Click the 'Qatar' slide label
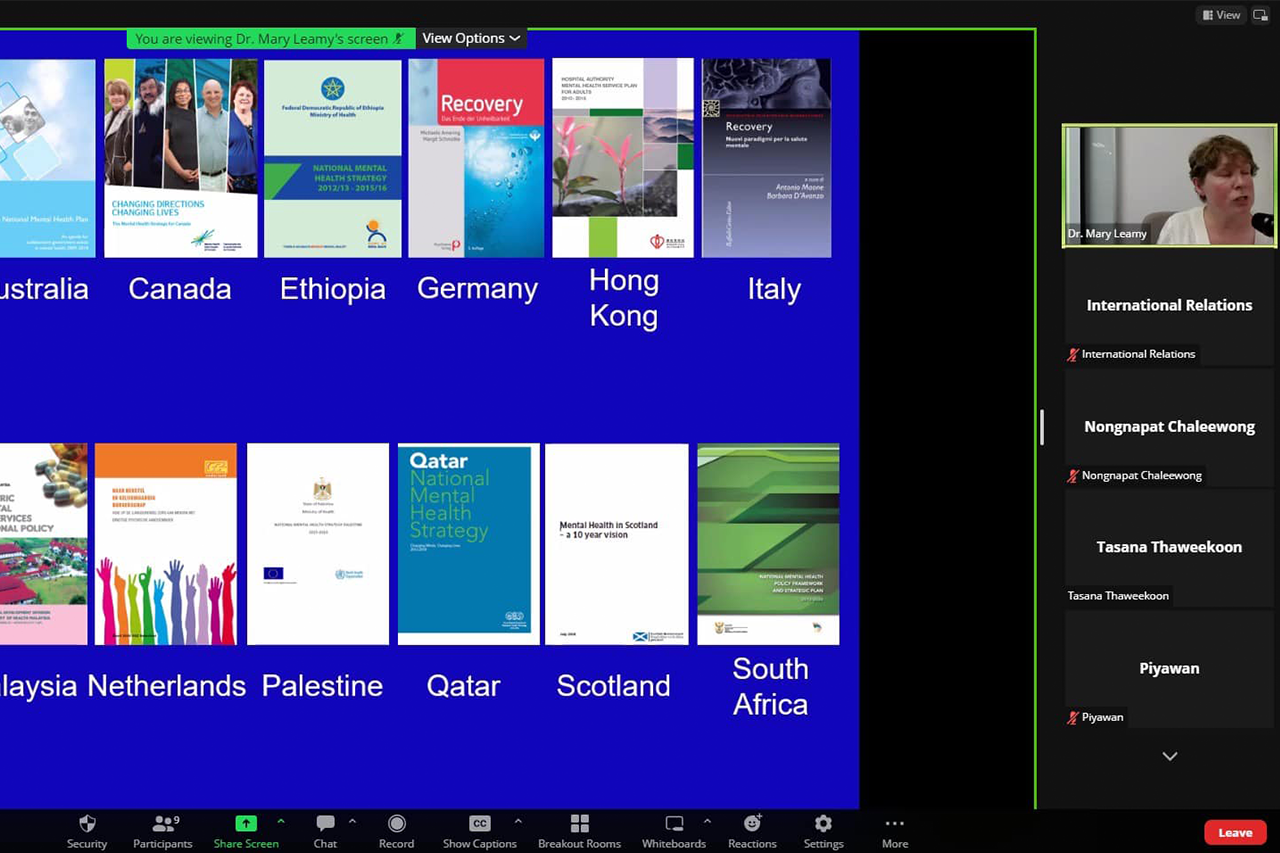 pos(463,686)
